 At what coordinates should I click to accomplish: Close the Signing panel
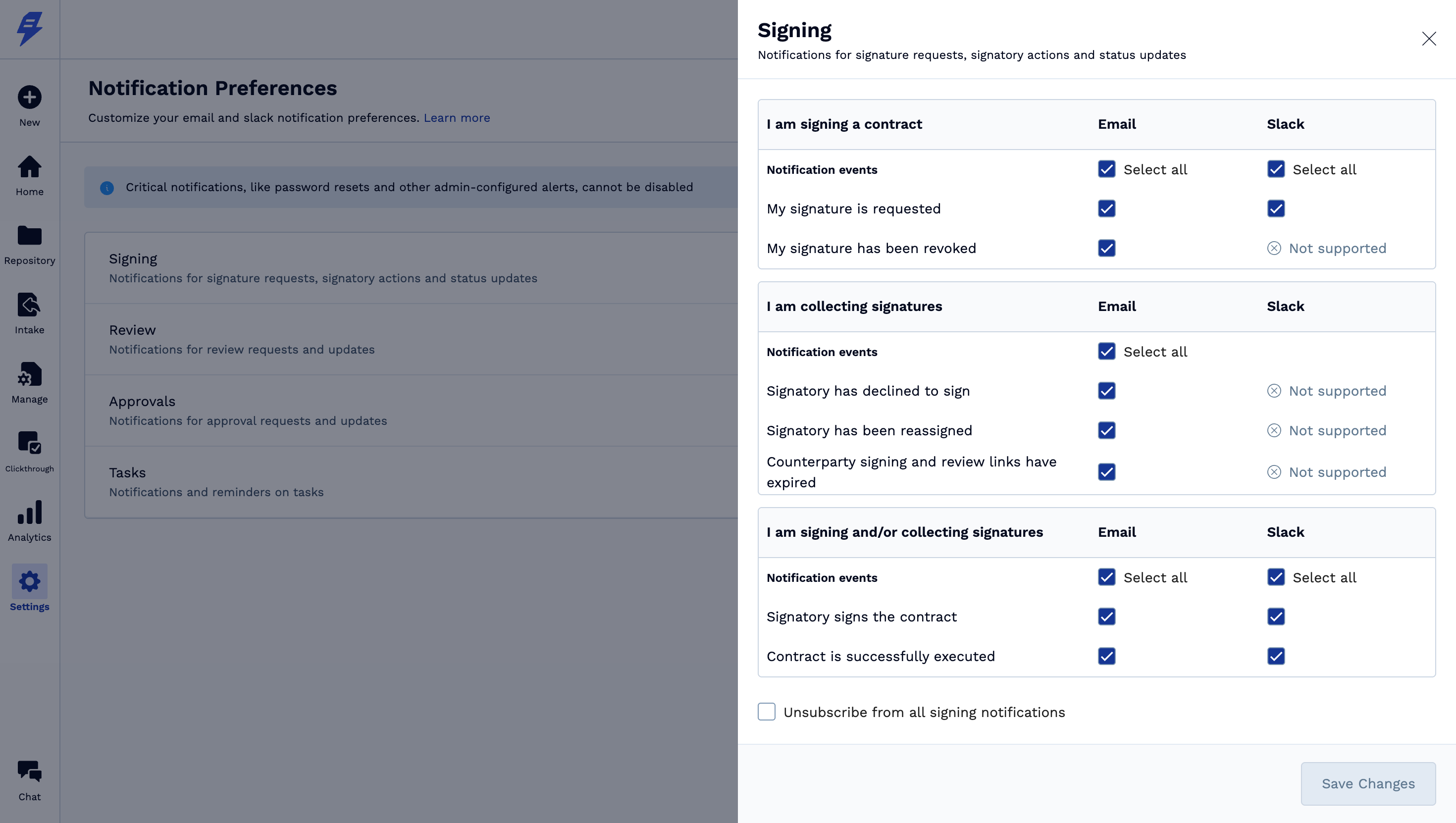1429,39
